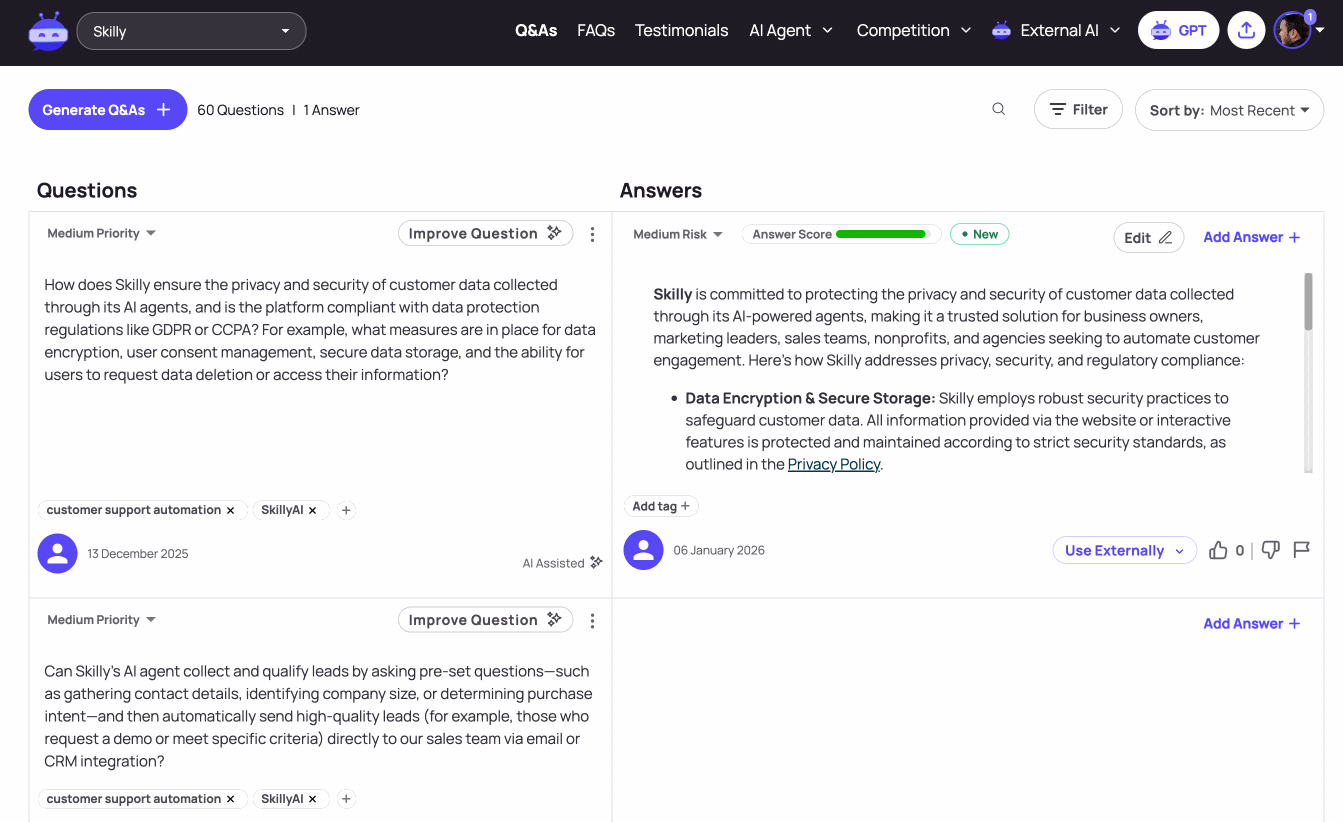Thumbs down the privacy answer

pos(1270,550)
